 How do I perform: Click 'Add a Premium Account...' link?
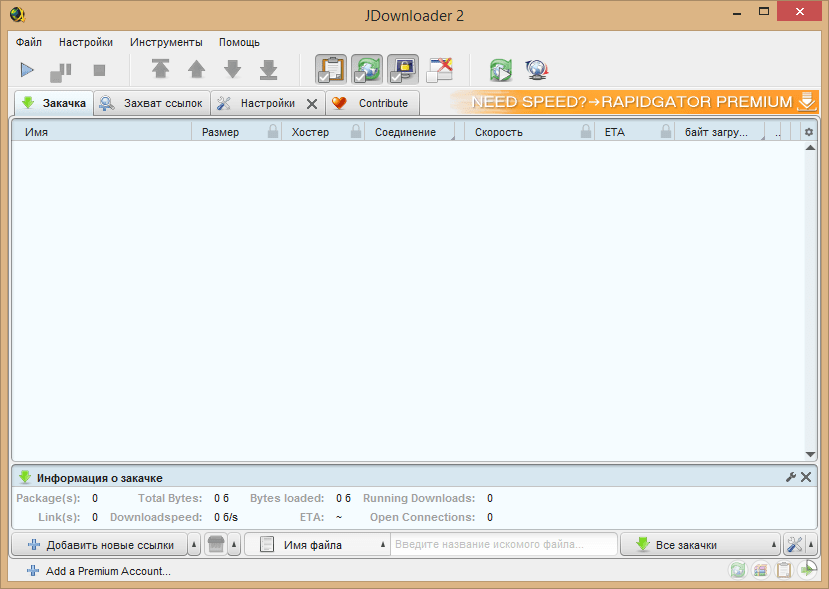tap(107, 571)
